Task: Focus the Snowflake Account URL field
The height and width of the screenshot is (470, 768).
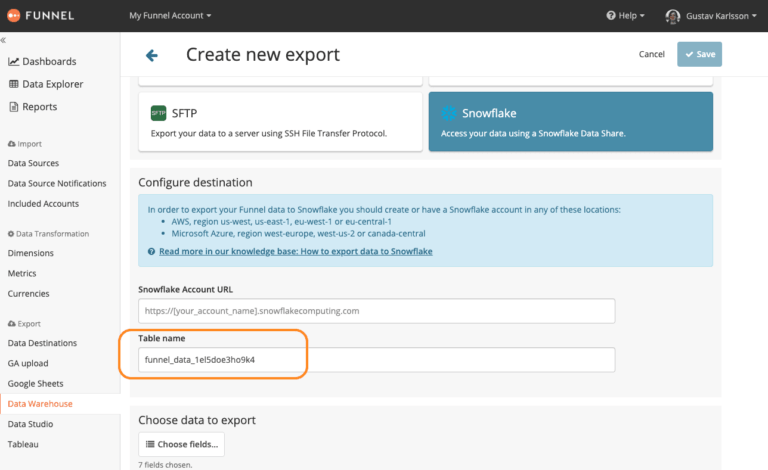Action: tap(376, 311)
